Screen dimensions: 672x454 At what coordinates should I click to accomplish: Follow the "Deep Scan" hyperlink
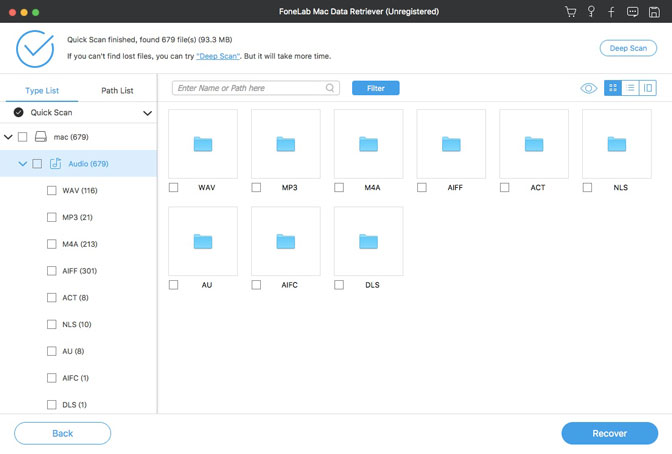click(x=218, y=56)
